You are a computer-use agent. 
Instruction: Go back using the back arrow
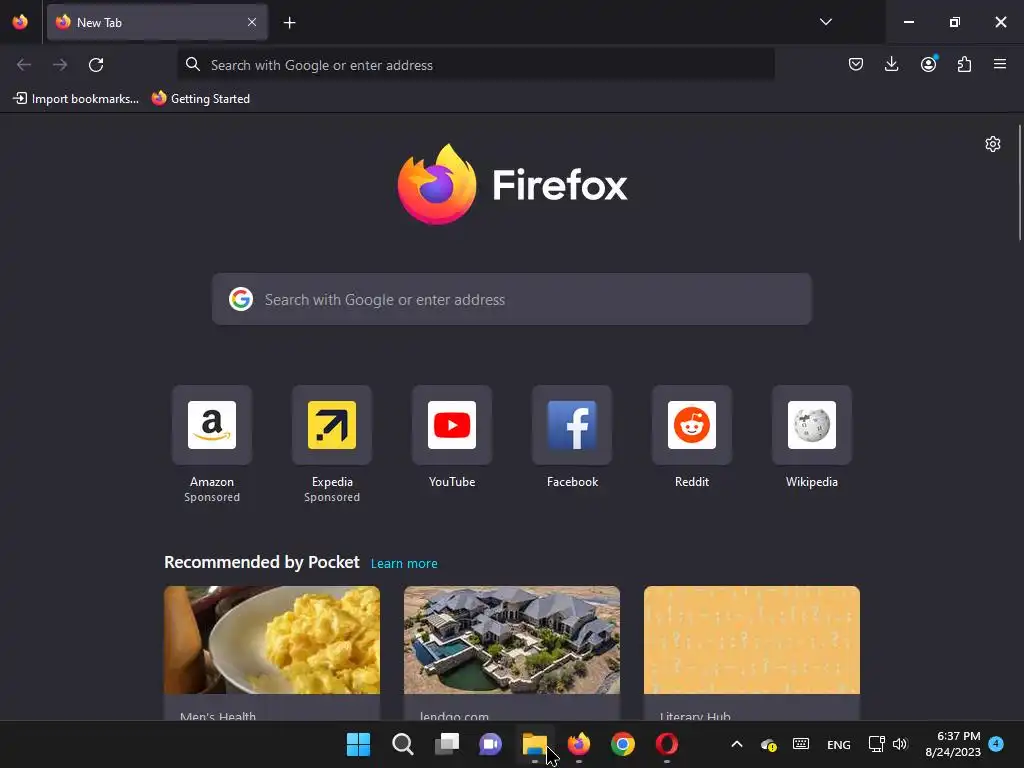[x=24, y=65]
